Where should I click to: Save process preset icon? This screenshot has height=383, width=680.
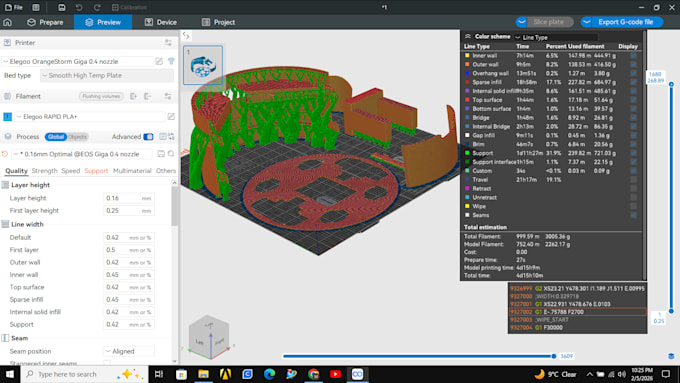(161, 154)
